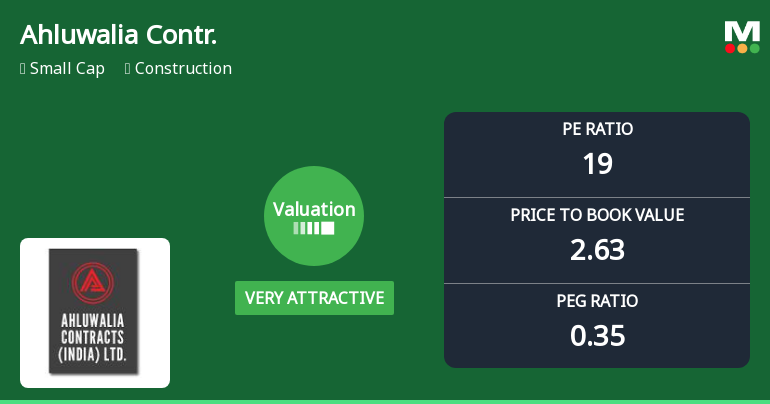The width and height of the screenshot is (770, 404).
Task: Click the green dot under the M logo
Action: [x=754, y=48]
